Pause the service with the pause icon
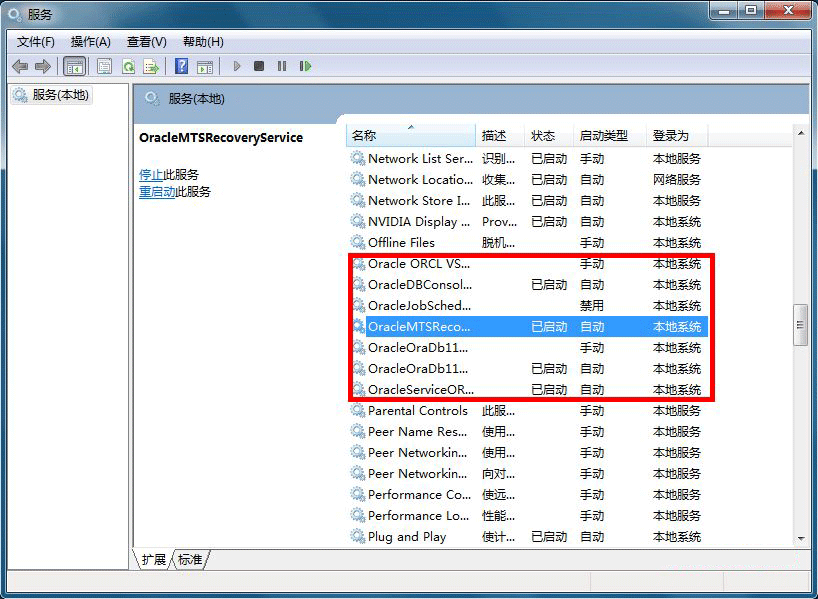The width and height of the screenshot is (818, 599). [282, 66]
